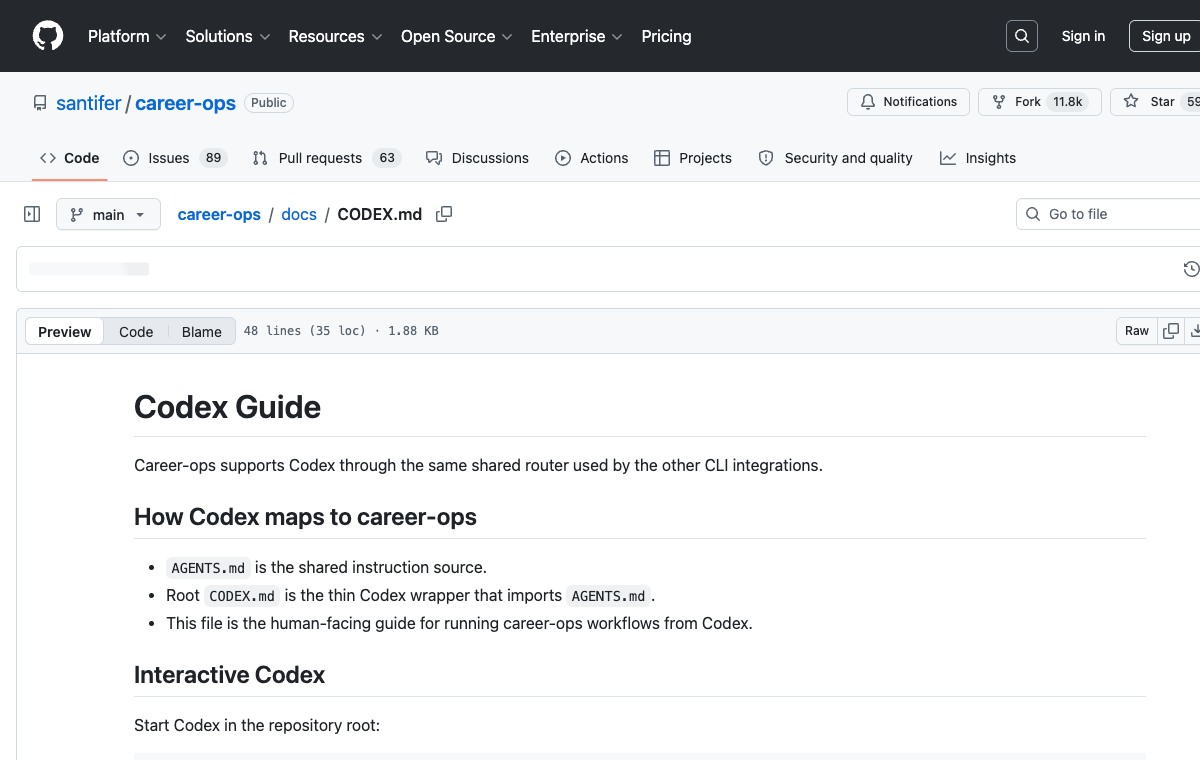The width and height of the screenshot is (1200, 760).
Task: Open the main branch selector dropdown
Action: coord(108,214)
